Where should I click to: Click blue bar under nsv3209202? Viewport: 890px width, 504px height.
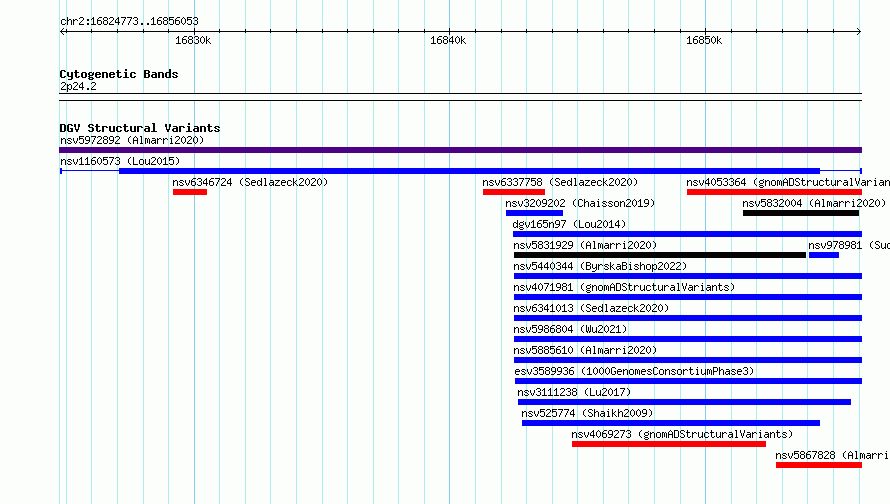pyautogui.click(x=534, y=213)
